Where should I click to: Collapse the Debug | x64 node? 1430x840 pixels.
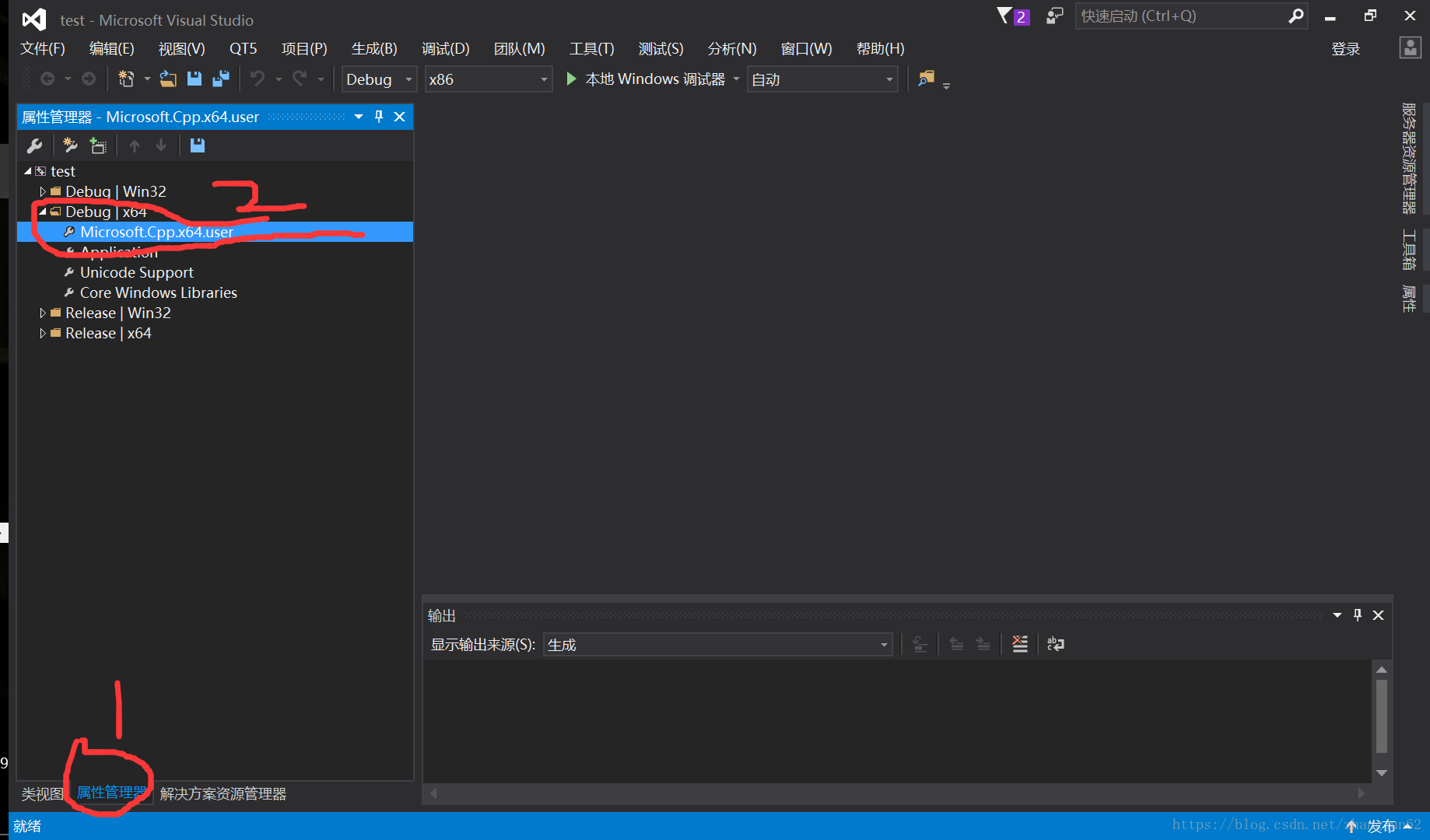point(43,212)
